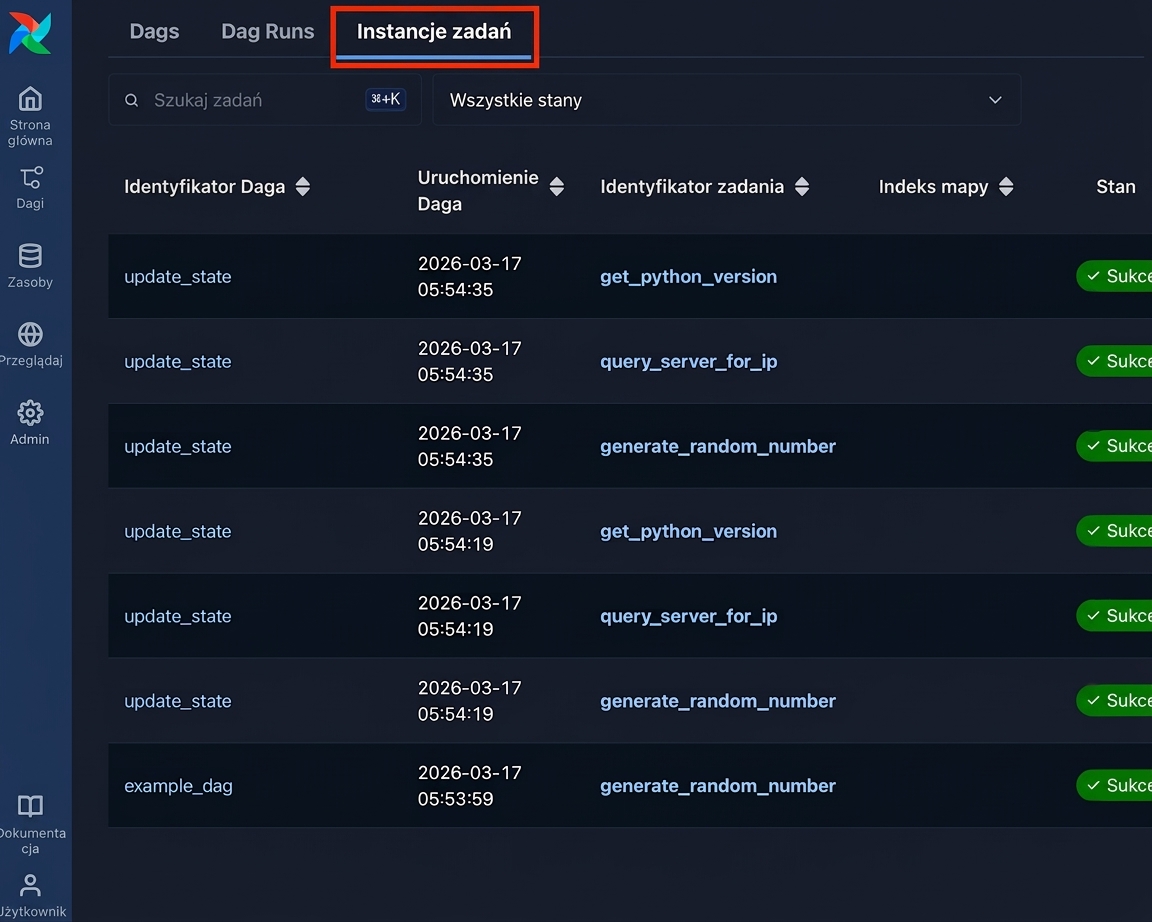Open Zasoby database icon
This screenshot has width=1152, height=922.
30,256
